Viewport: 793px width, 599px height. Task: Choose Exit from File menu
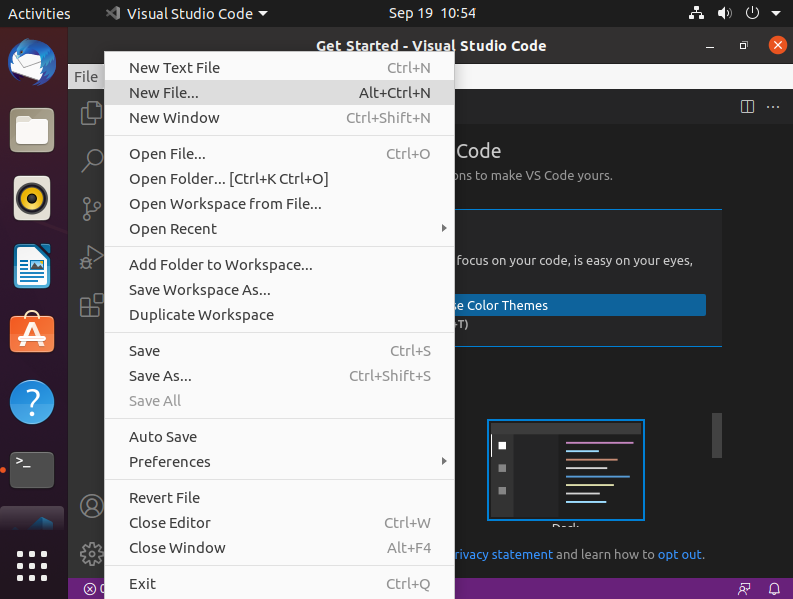[279, 584]
